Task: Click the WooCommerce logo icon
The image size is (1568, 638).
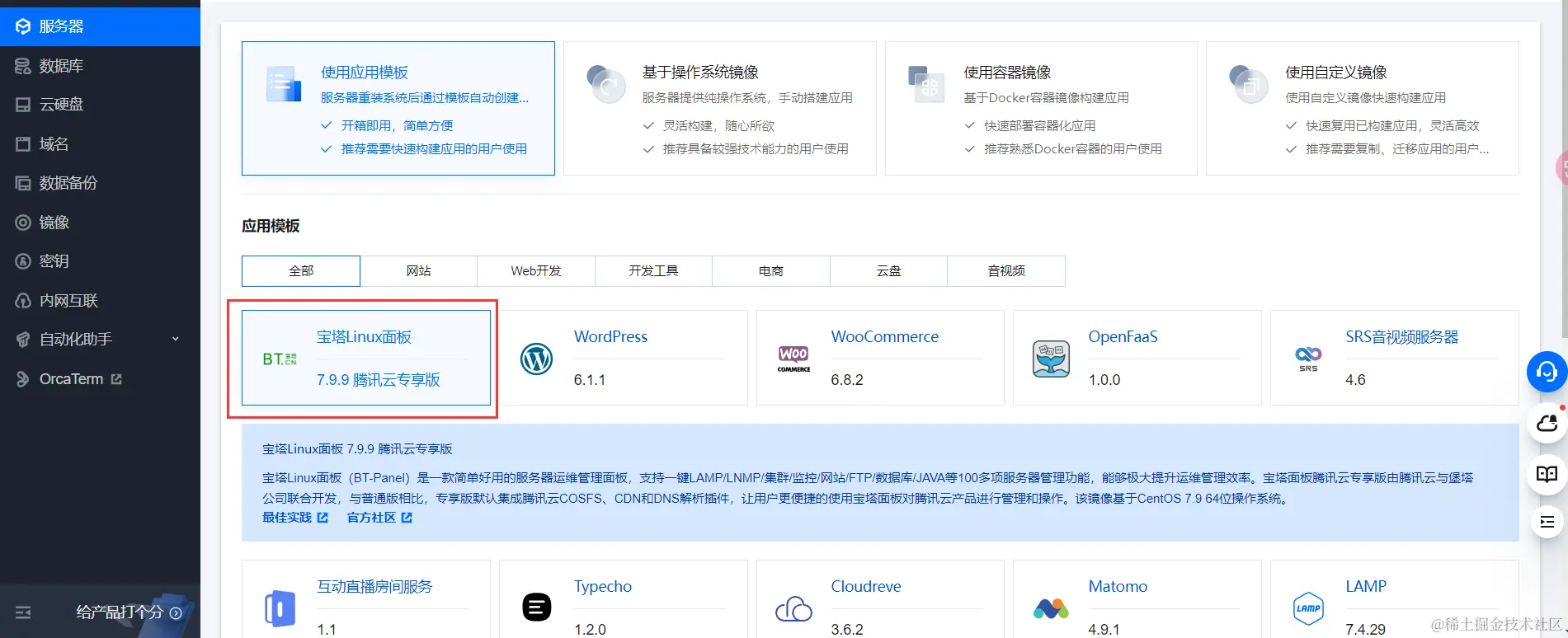Action: 793,359
